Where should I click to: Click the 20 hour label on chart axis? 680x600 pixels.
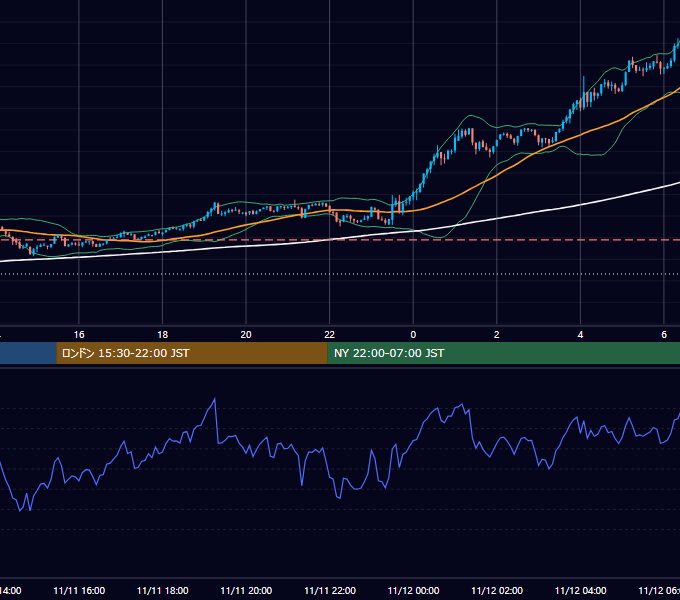[x=246, y=335]
